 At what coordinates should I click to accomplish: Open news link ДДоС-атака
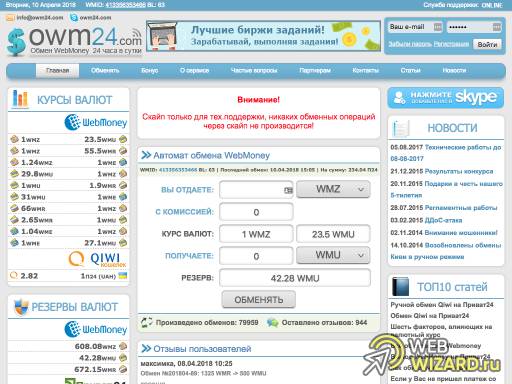(x=443, y=220)
